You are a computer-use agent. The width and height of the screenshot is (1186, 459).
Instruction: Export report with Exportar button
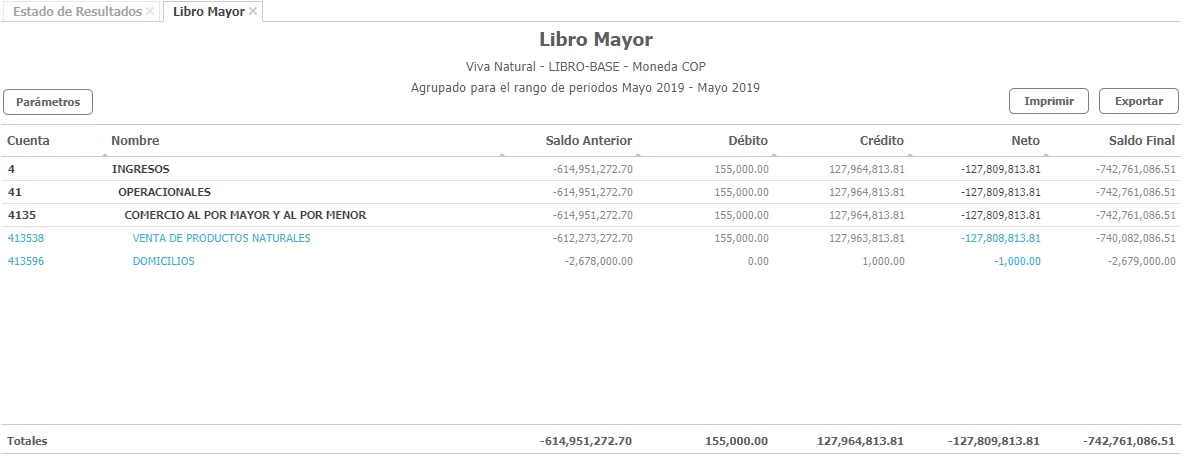(x=1138, y=101)
